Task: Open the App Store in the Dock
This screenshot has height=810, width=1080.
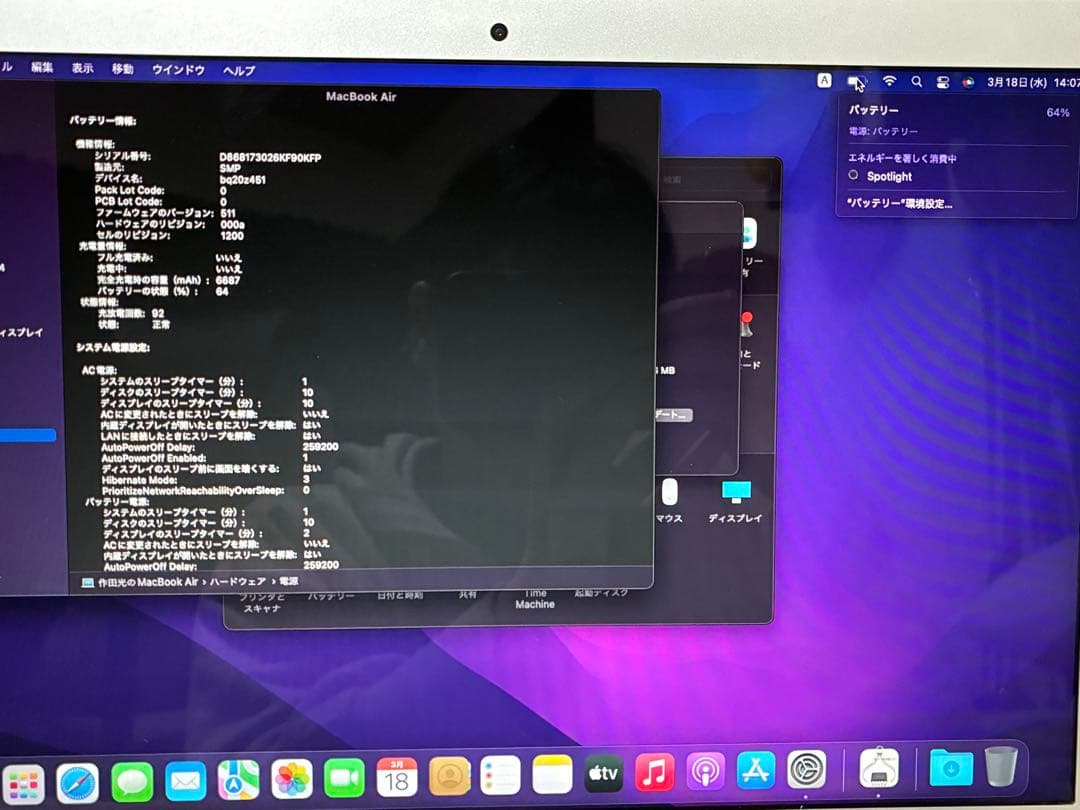Action: pos(756,769)
